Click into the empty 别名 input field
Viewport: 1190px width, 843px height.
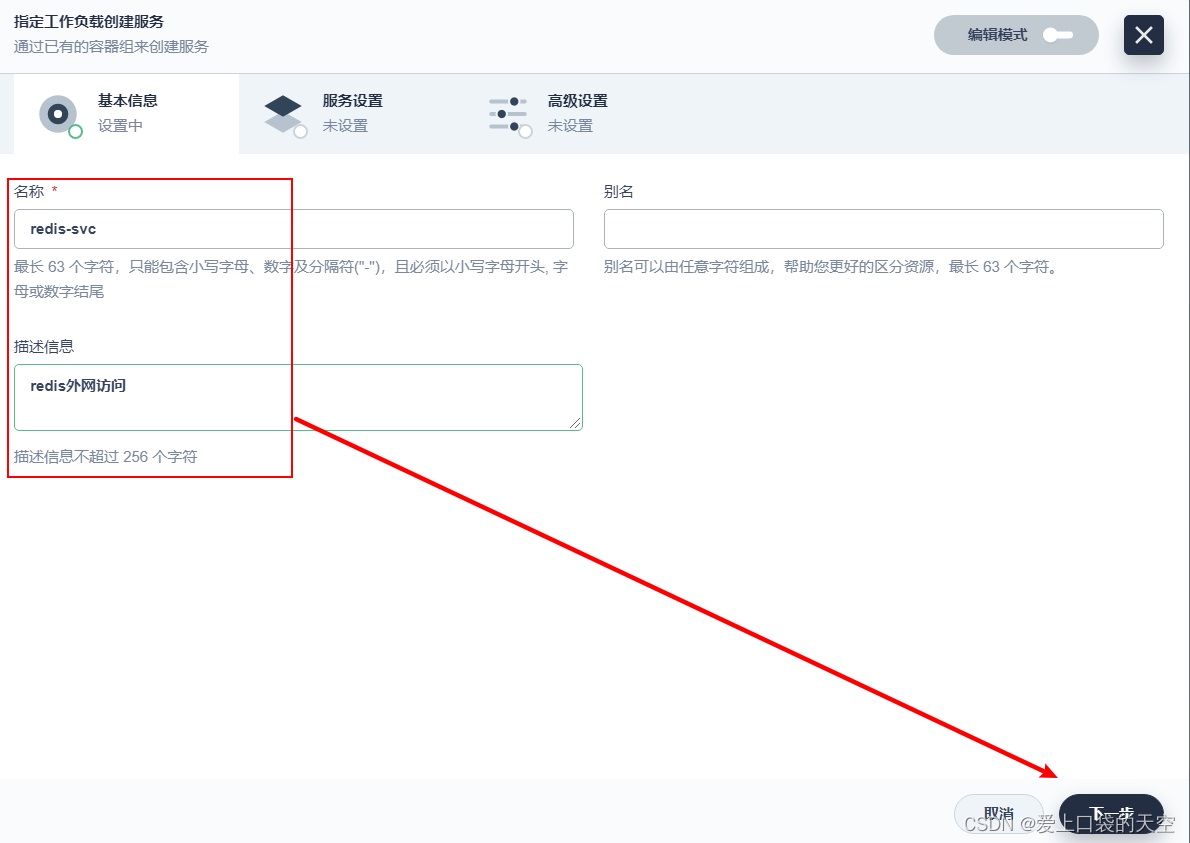tap(883, 229)
